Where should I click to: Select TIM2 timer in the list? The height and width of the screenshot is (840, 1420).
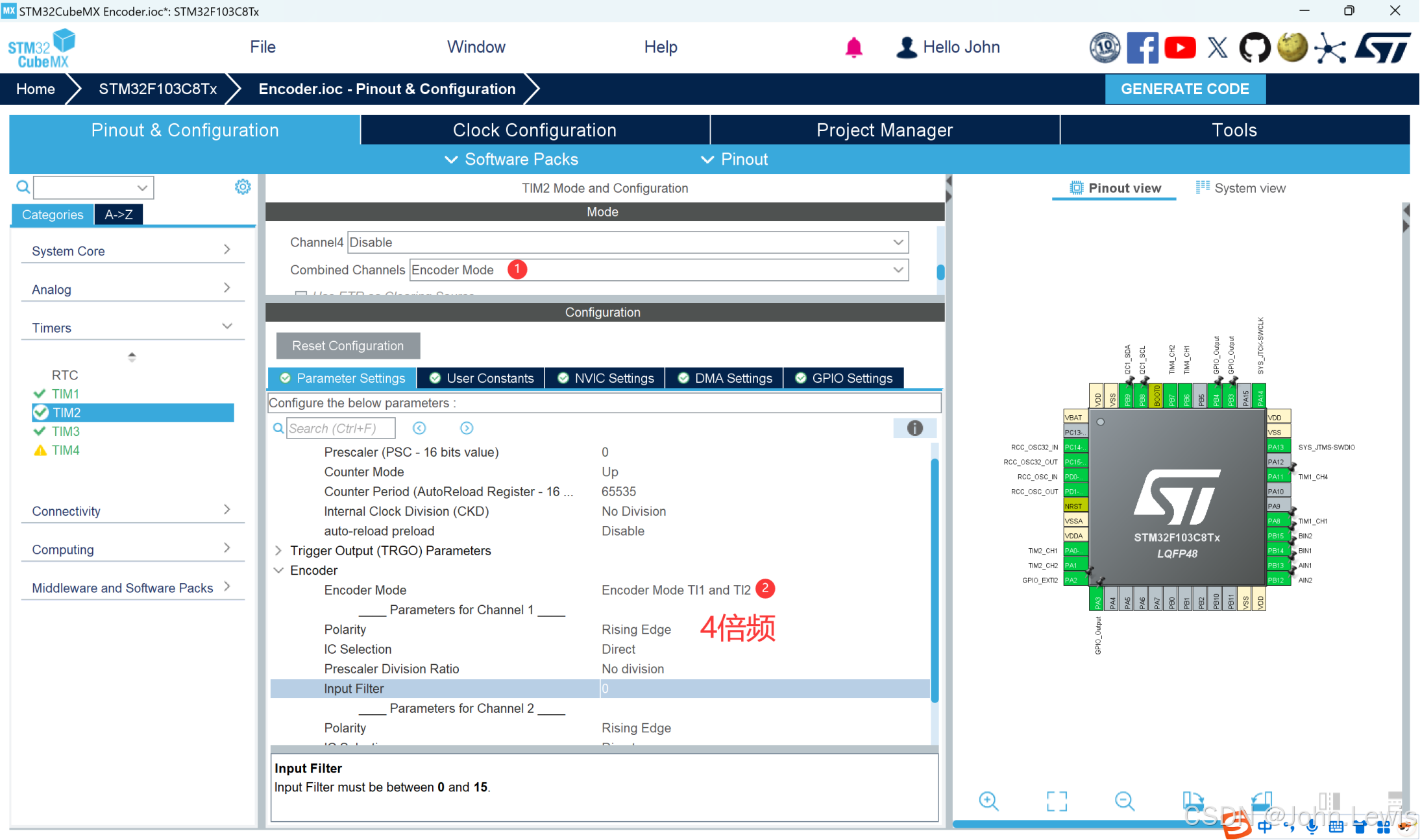coord(67,413)
